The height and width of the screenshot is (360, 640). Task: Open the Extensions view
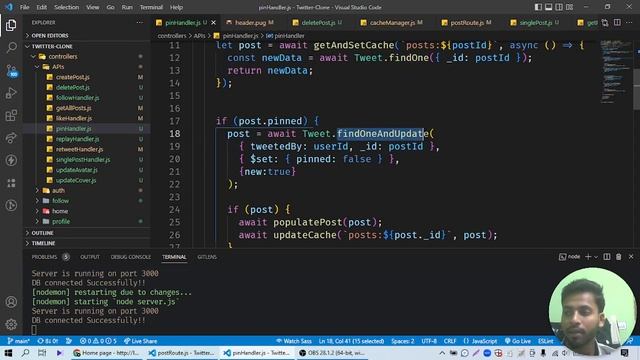[11, 116]
